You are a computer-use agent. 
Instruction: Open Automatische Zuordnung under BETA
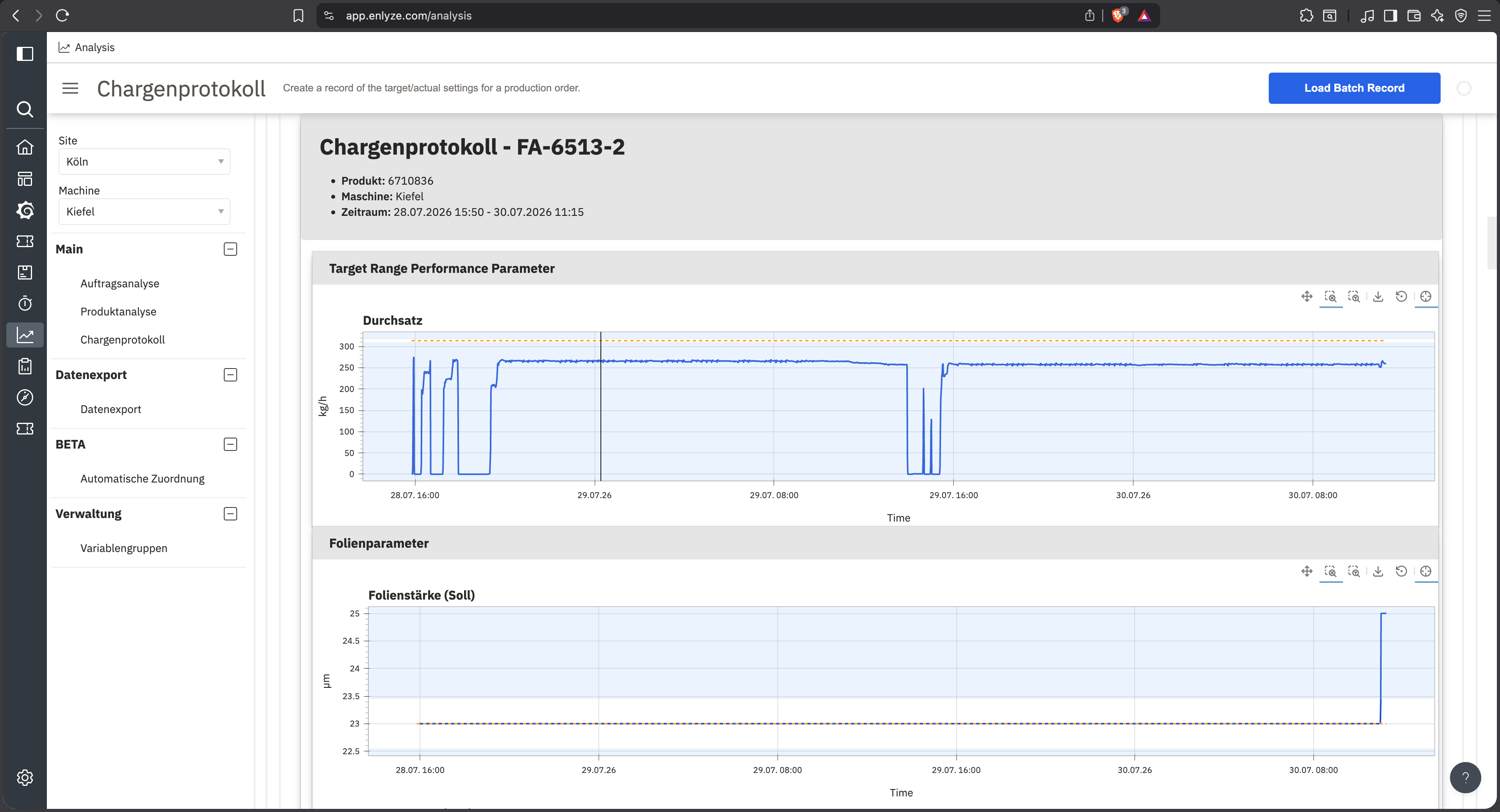click(143, 479)
